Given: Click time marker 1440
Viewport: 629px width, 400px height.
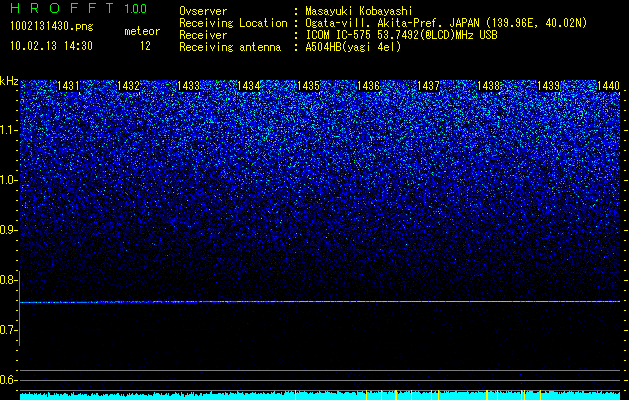Looking at the screenshot, I should [x=609, y=86].
